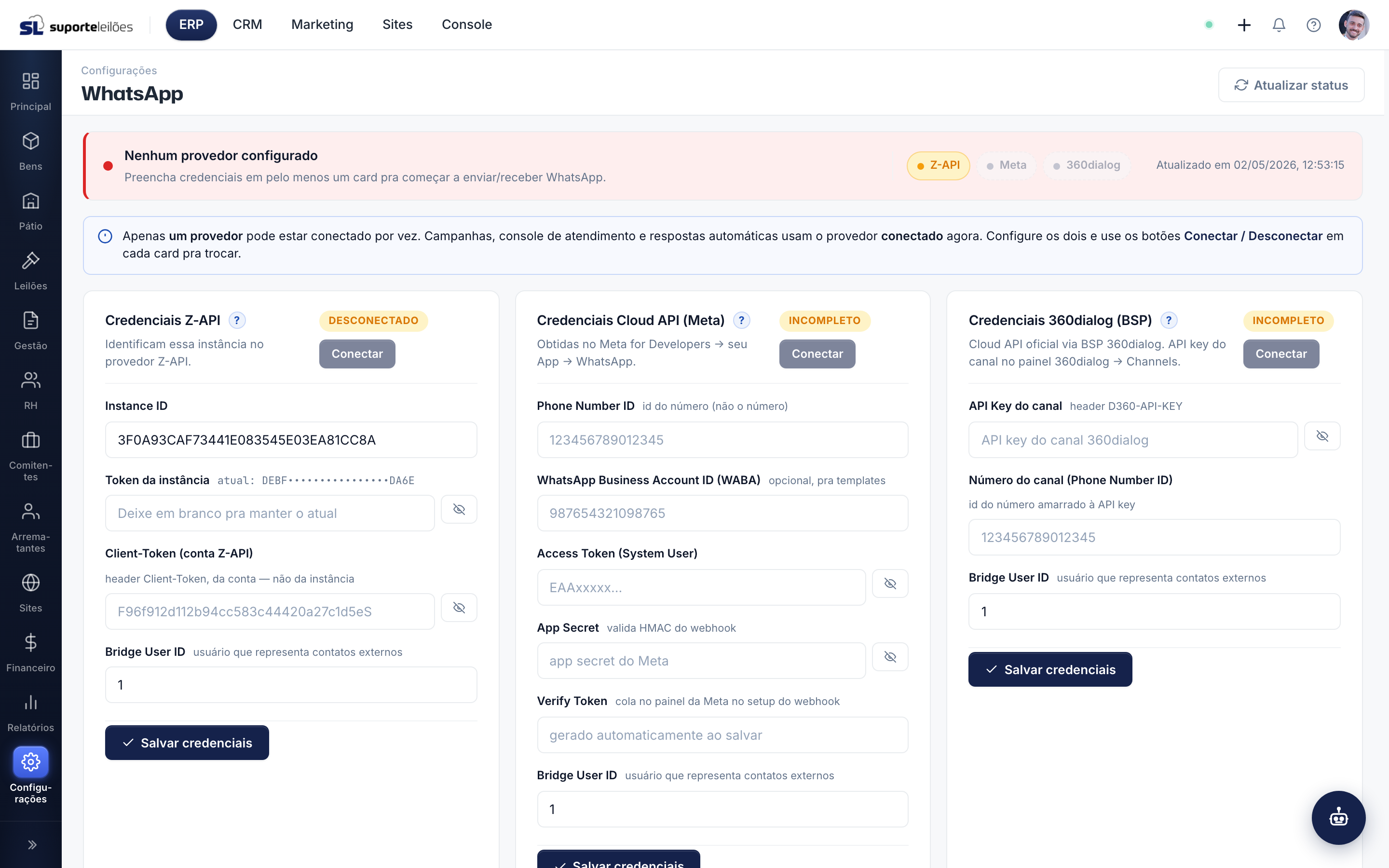Focus the Token da instância input
Screen dimensions: 1389x868
coord(270,513)
